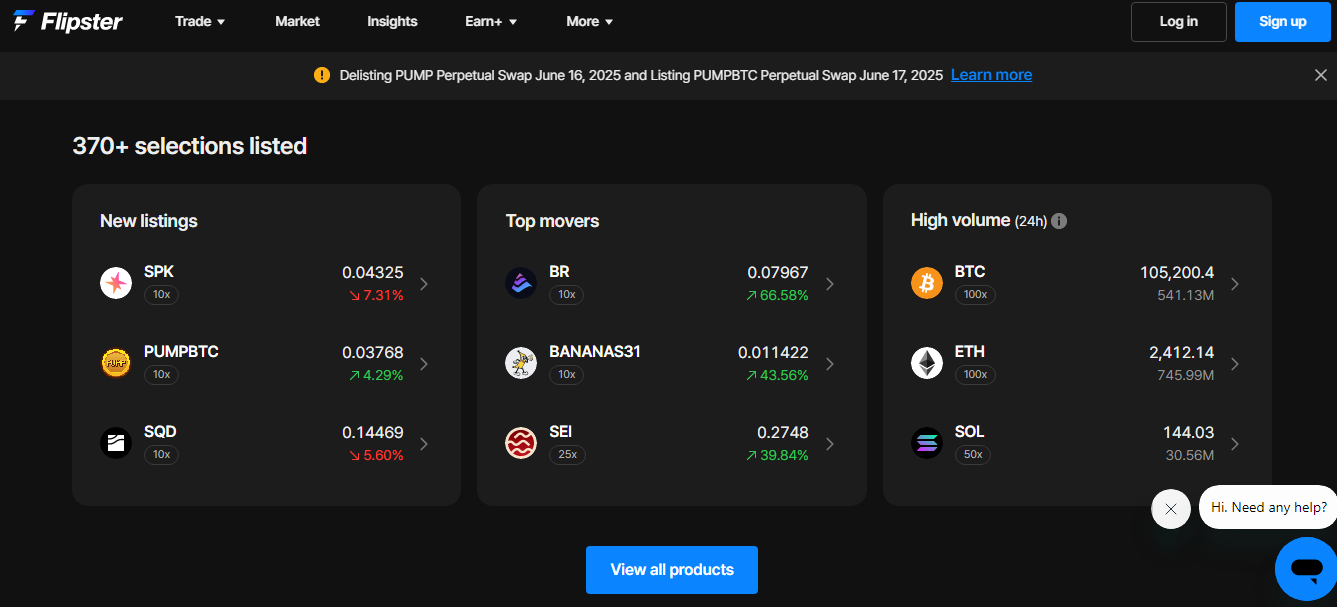Viewport: 1337px width, 607px height.
Task: Click the New listings heading
Action: (x=149, y=221)
